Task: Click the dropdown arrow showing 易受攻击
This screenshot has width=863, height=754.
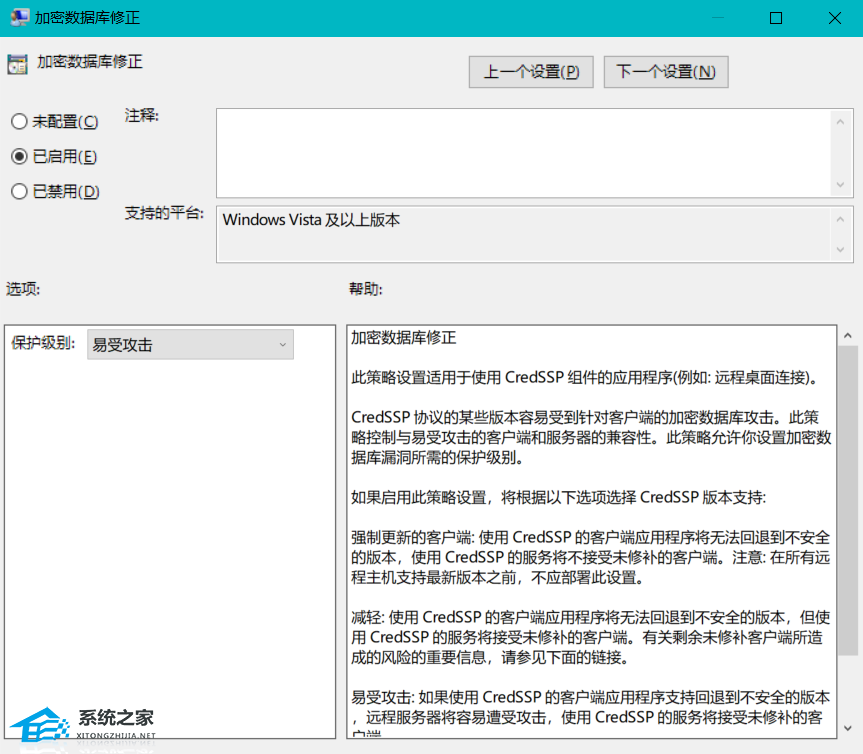Action: coord(281,344)
